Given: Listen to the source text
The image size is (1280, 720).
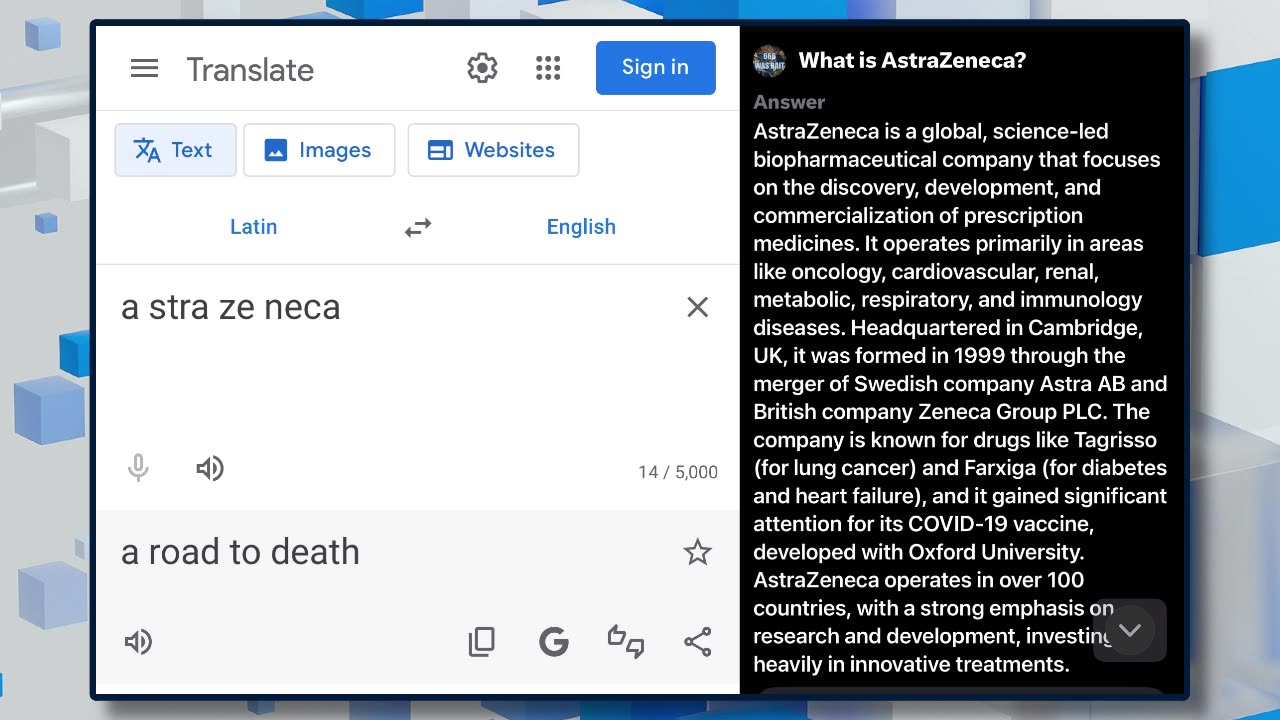Looking at the screenshot, I should (x=210, y=468).
